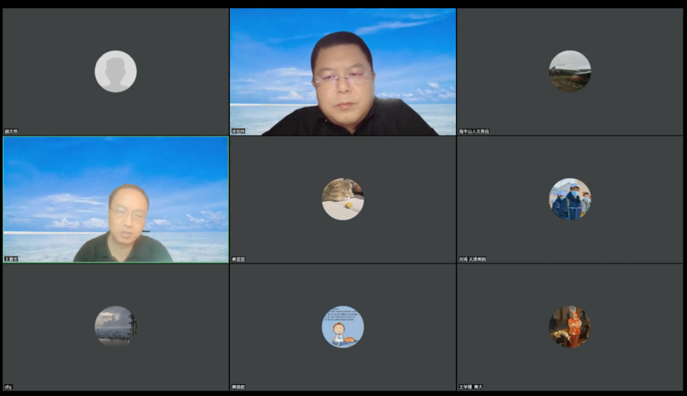Image resolution: width=687 pixels, height=396 pixels.
Task: Click the gray default silhouette avatar
Action: [x=116, y=71]
